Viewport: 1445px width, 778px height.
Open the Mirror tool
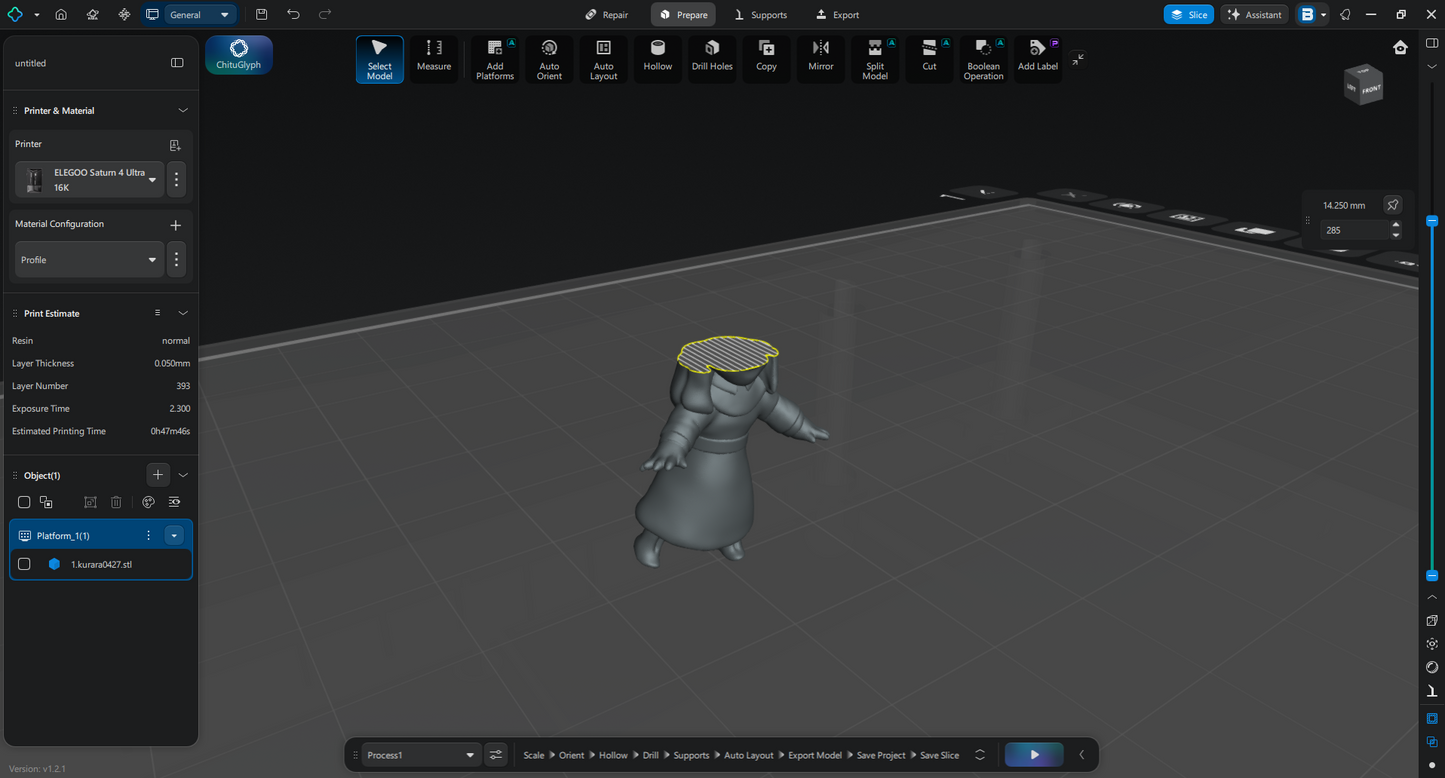[x=821, y=60]
